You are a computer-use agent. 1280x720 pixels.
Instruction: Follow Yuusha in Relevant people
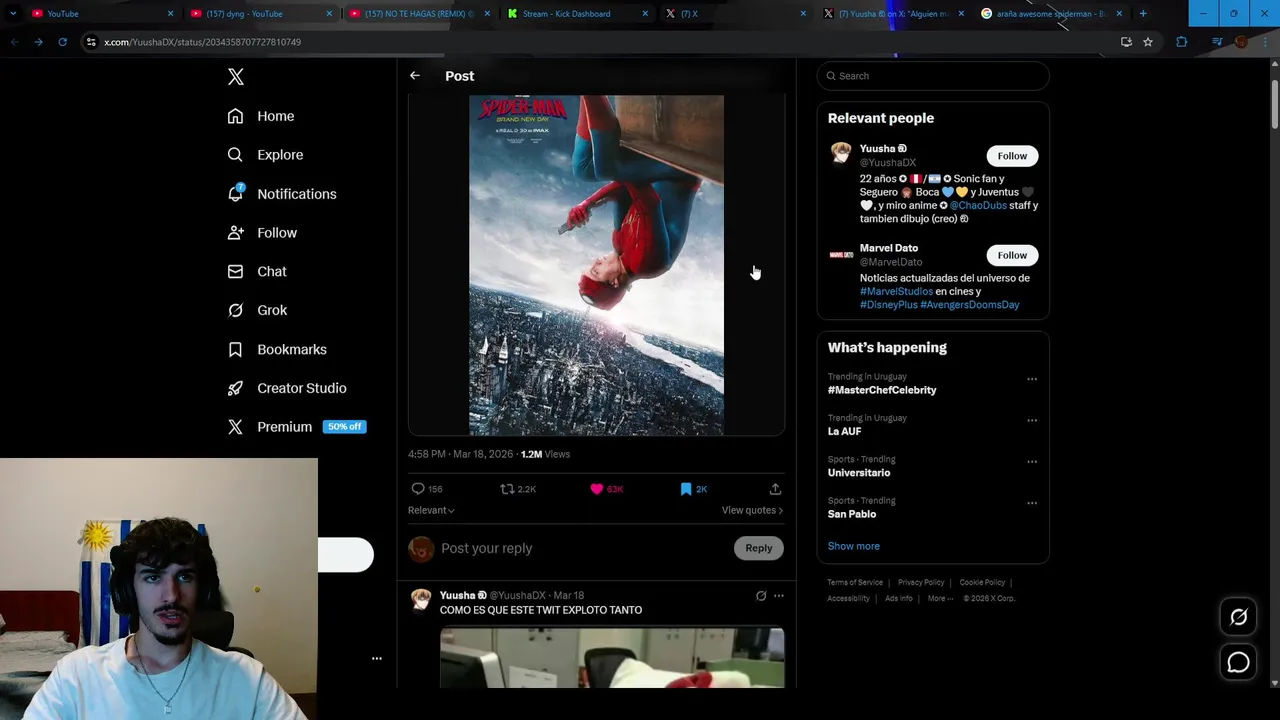(1012, 156)
